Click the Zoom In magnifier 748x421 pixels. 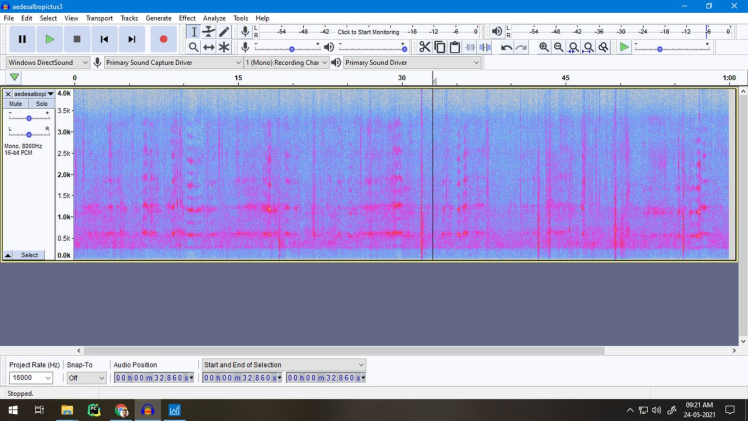tap(544, 47)
